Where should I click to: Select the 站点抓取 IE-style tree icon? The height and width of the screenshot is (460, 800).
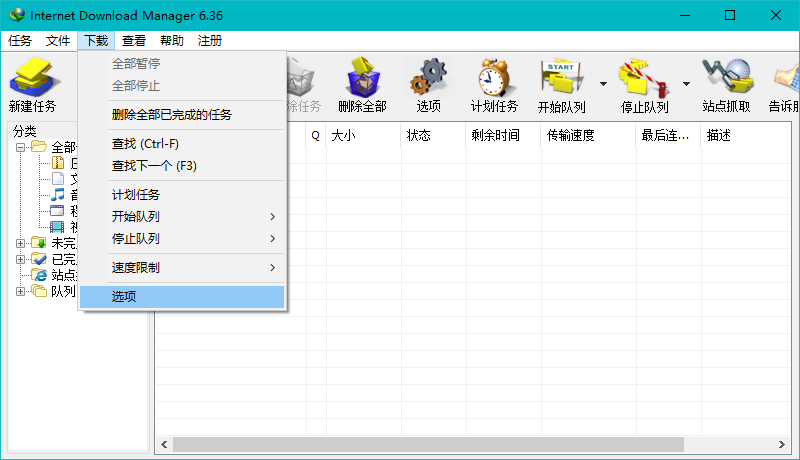coord(39,275)
